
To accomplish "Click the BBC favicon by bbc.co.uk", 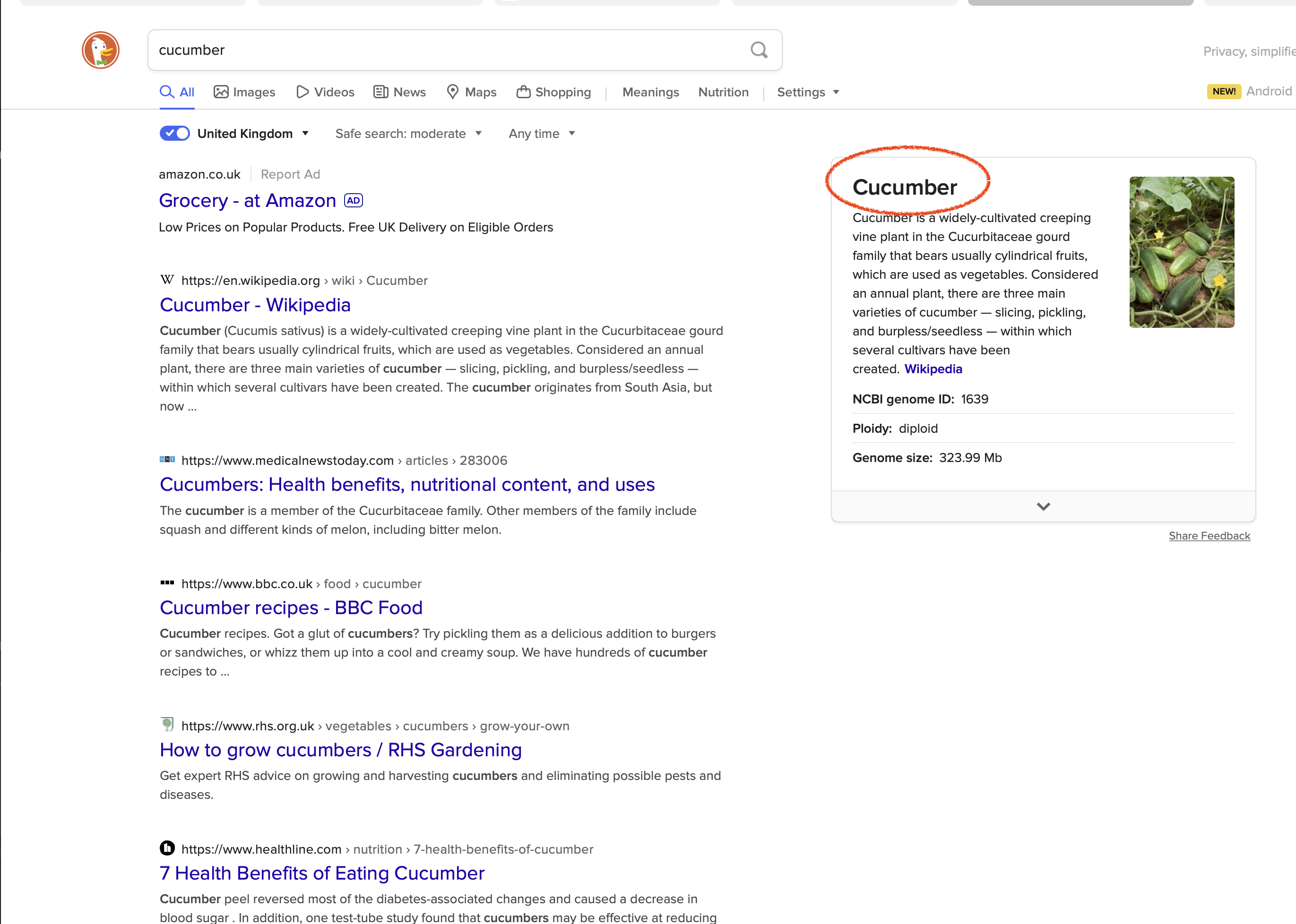I will point(167,582).
